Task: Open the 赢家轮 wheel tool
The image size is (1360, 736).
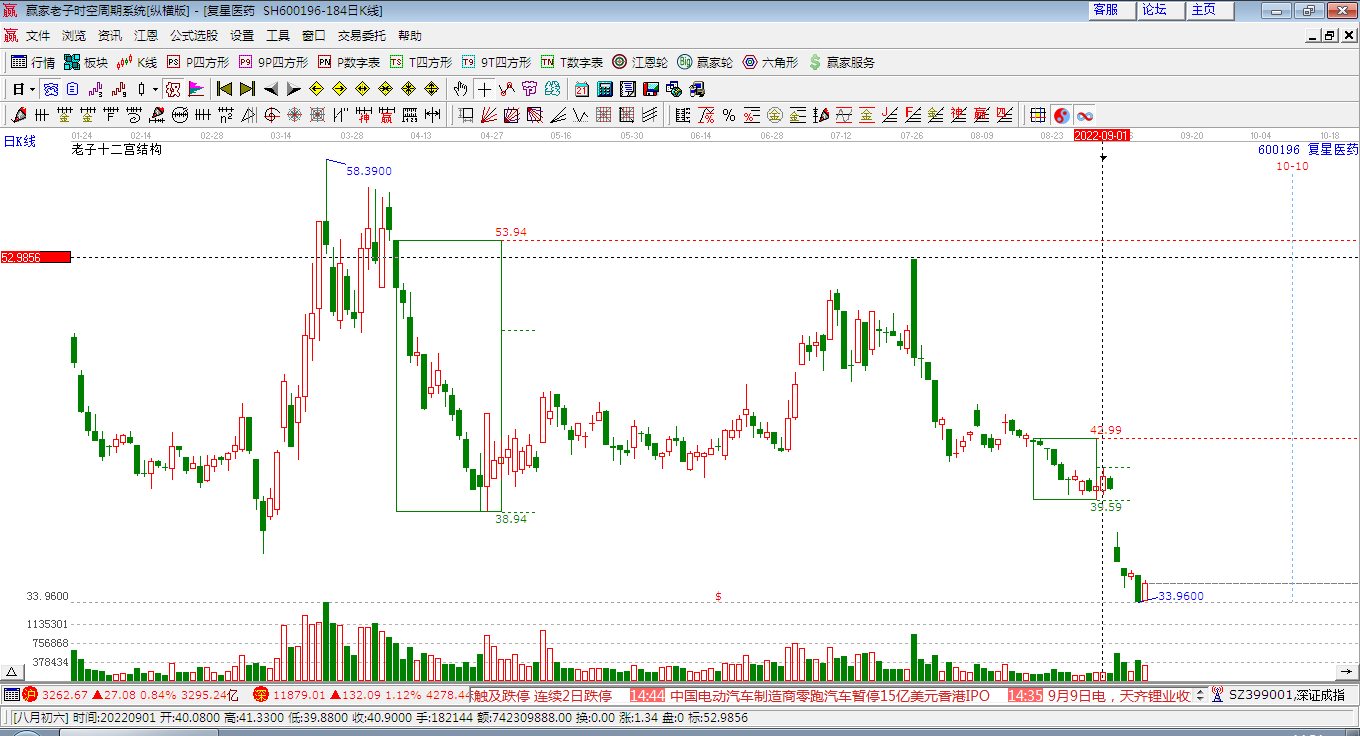Action: 705,62
